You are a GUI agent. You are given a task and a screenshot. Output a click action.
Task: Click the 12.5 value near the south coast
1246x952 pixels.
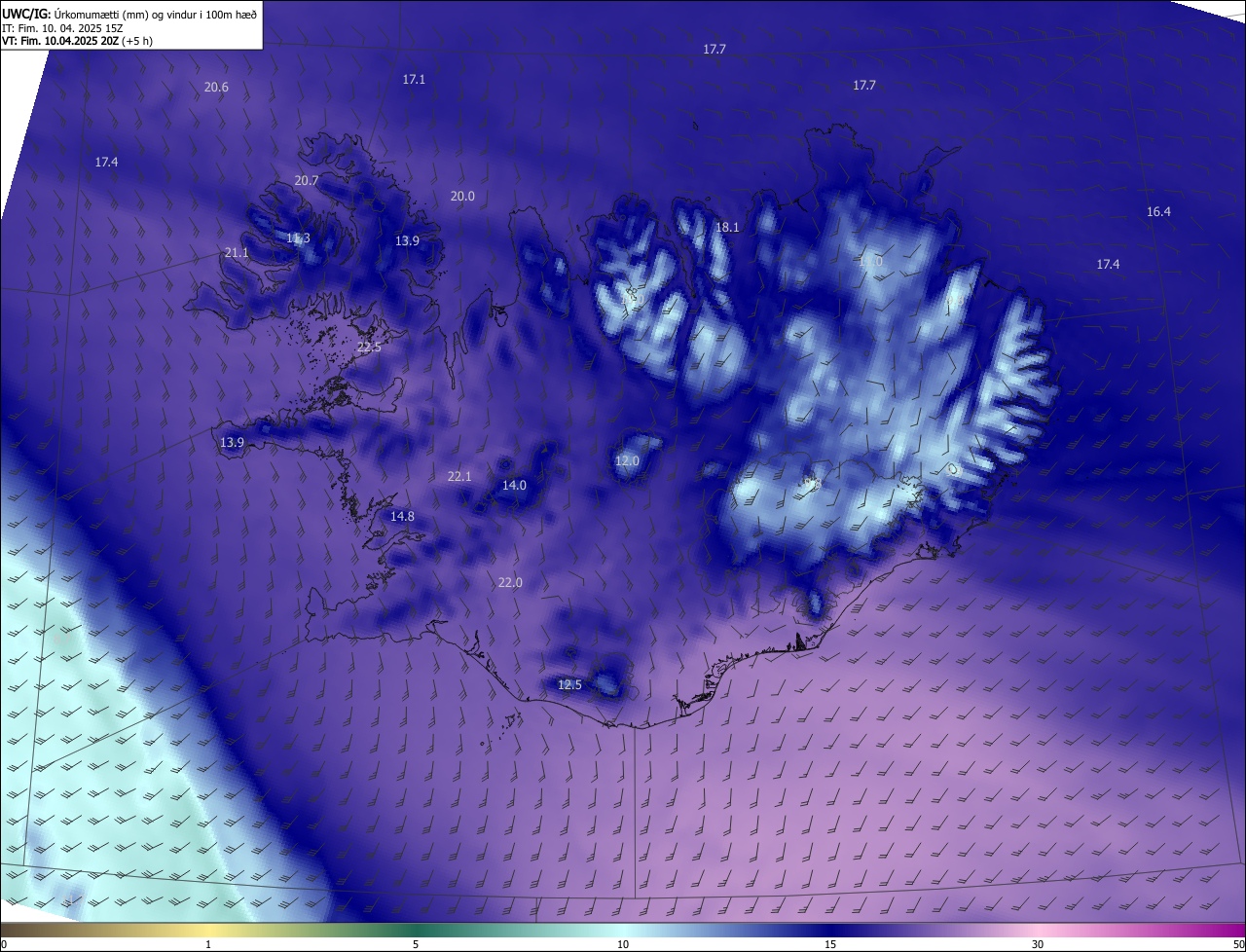[569, 685]
